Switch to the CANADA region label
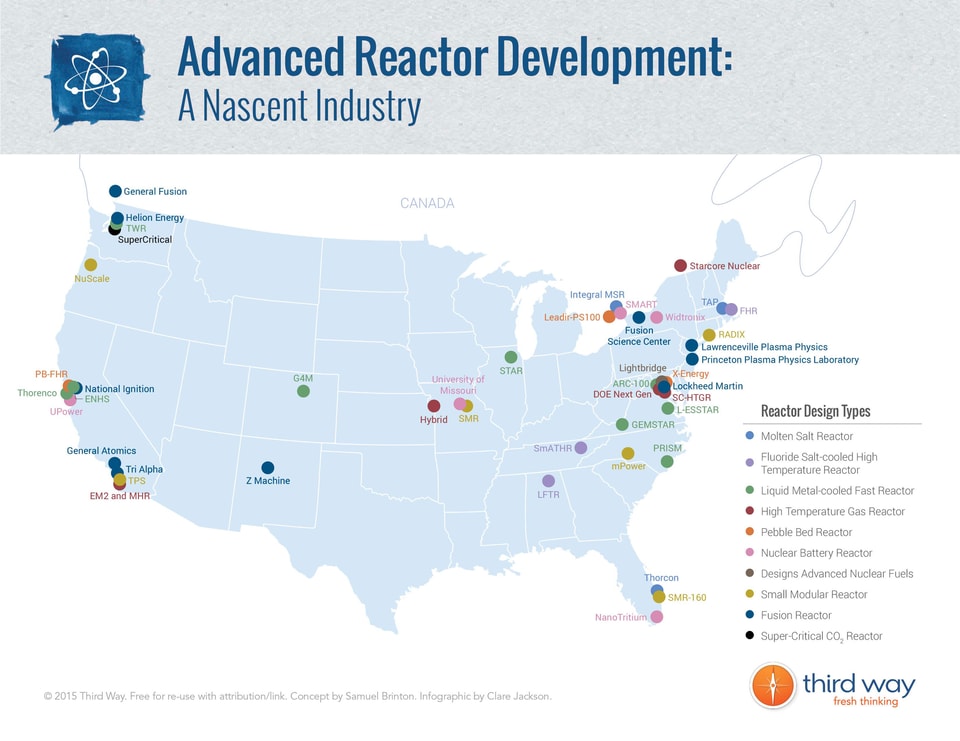960x741 pixels. [x=427, y=202]
